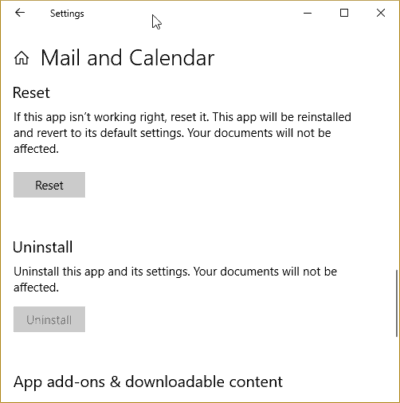Click the vertical scrollbar thumb
Viewport: 400px width, 403px height.
tap(397, 303)
